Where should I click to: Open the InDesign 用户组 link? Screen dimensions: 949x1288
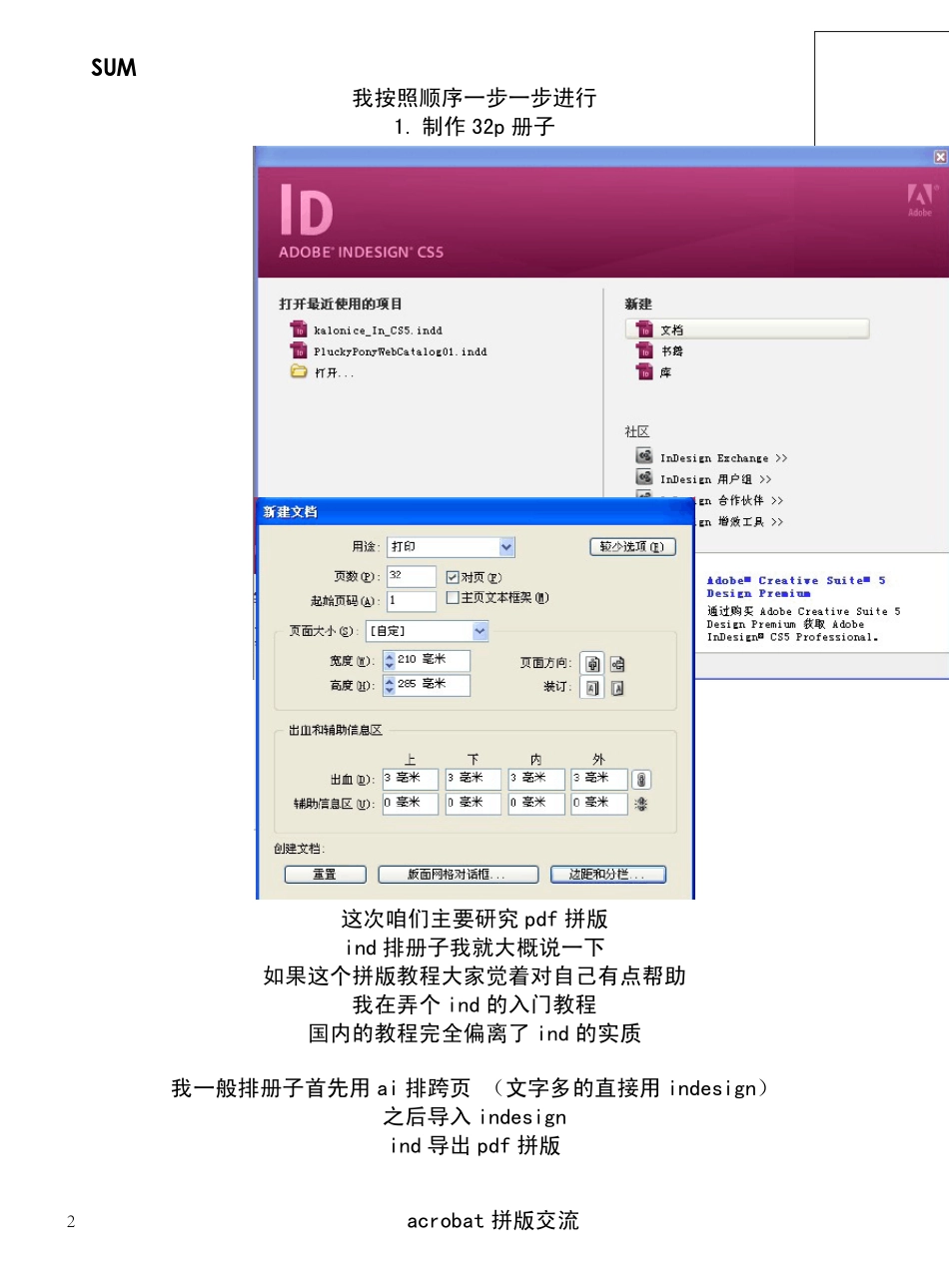(x=715, y=479)
